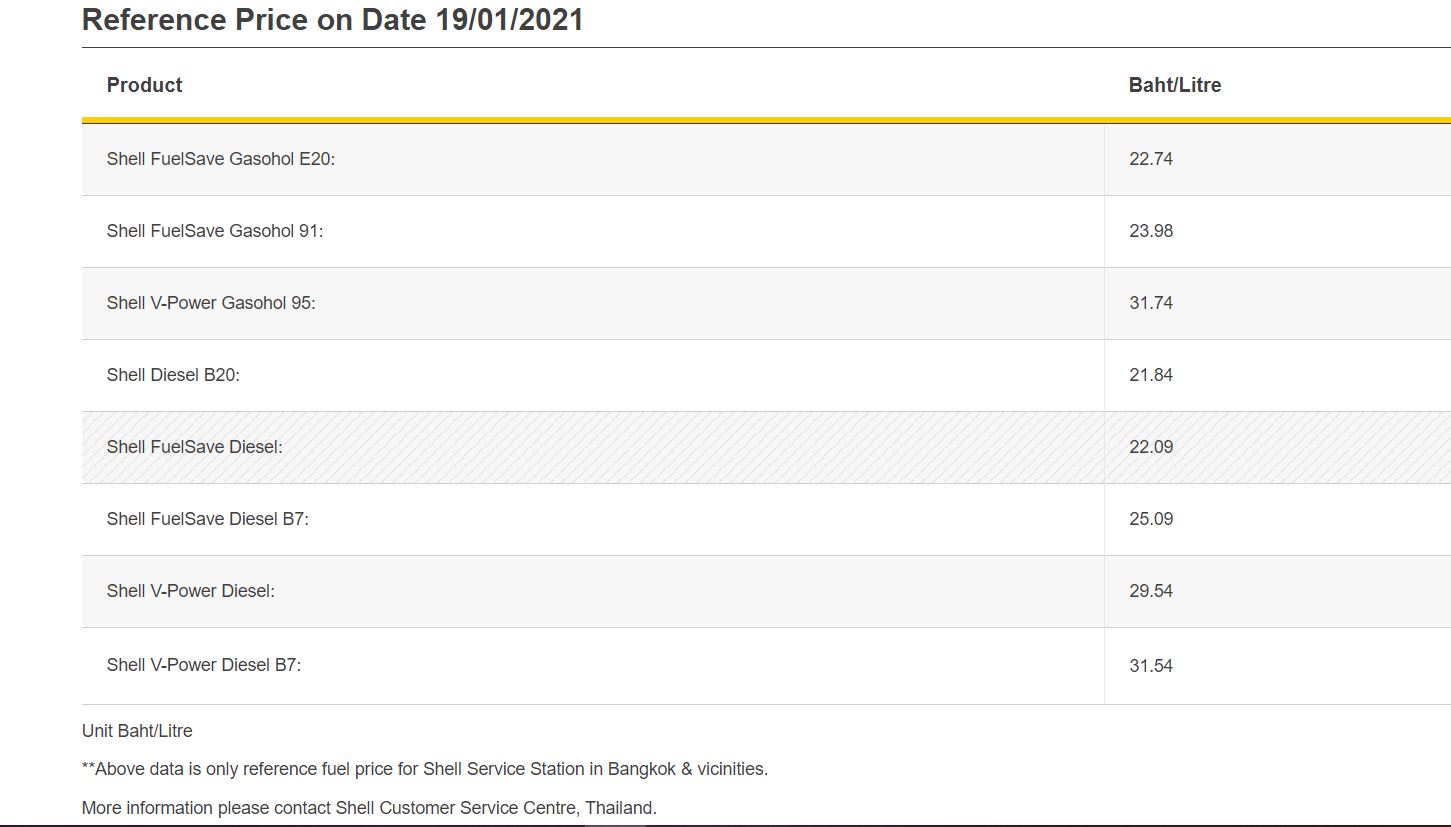Click the 25.09 price cell
Viewport: 1451px width, 827px height.
pyautogui.click(x=1151, y=519)
